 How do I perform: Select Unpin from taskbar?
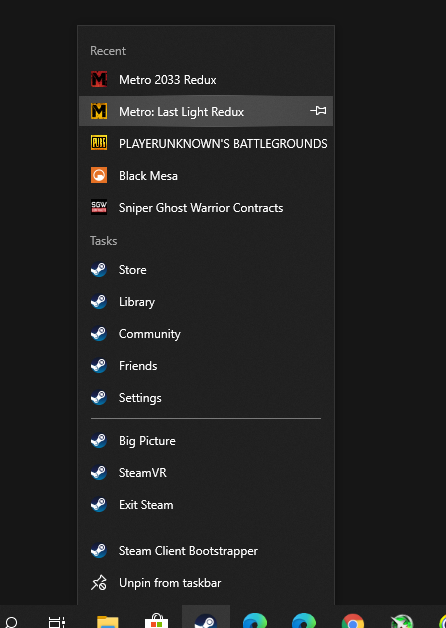pos(206,583)
